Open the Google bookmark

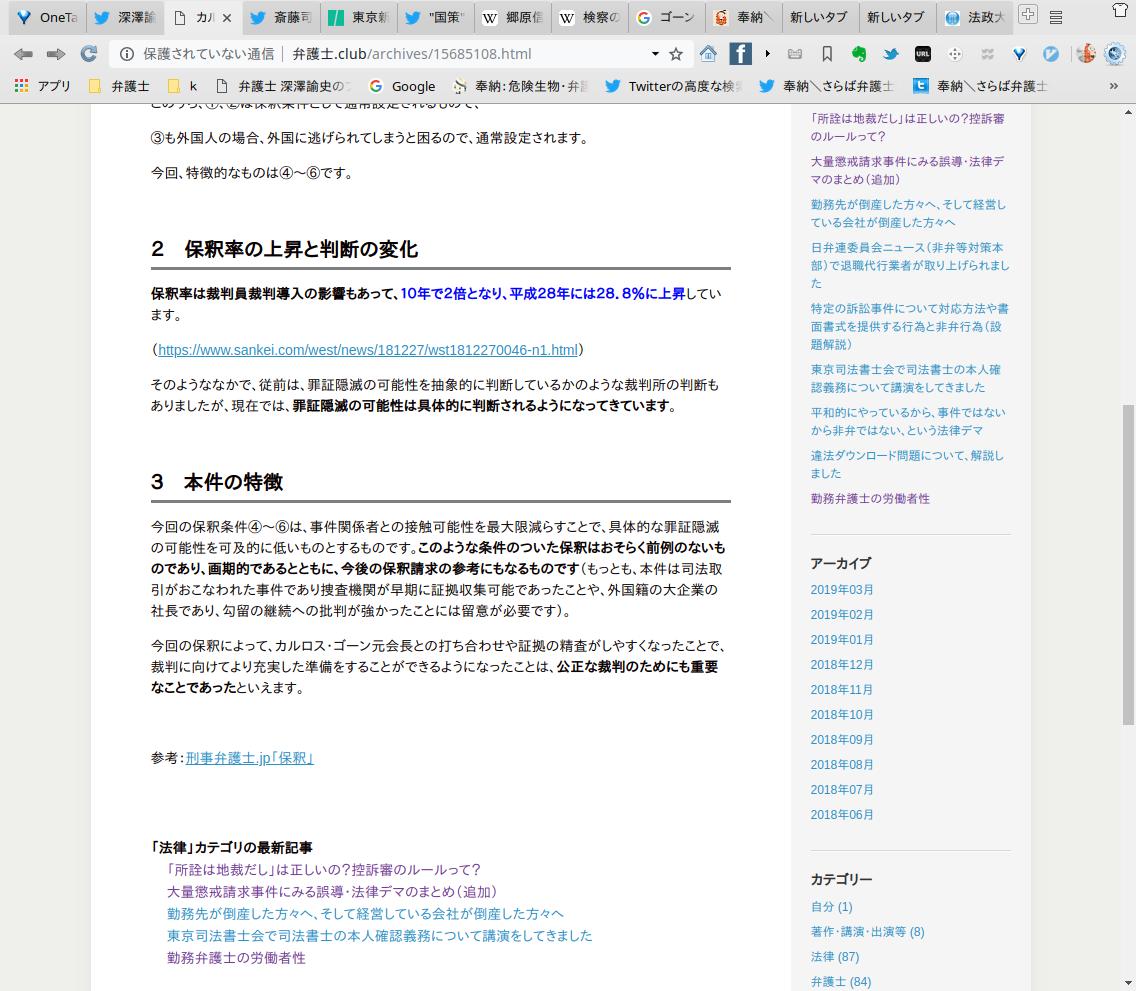click(x=403, y=86)
